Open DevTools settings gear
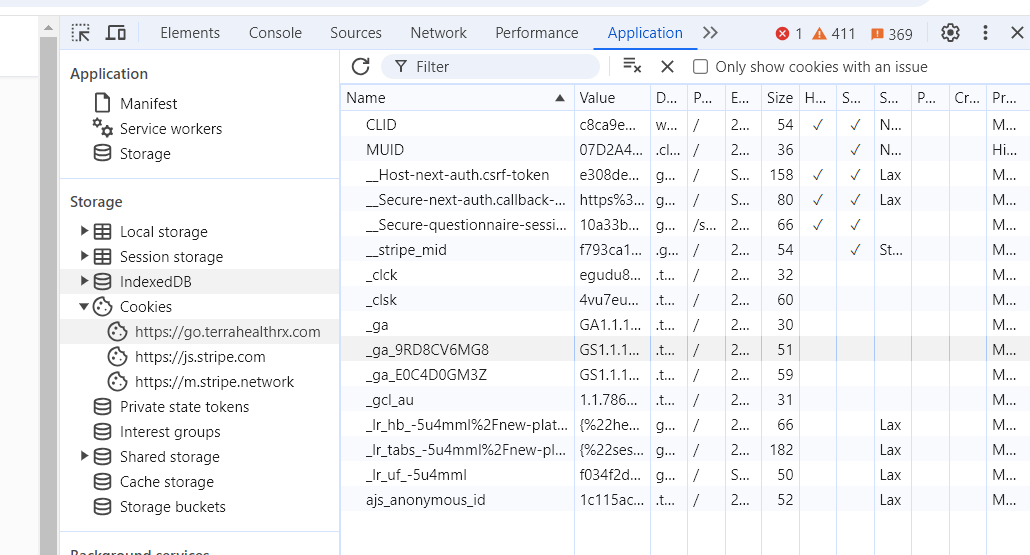 click(950, 33)
